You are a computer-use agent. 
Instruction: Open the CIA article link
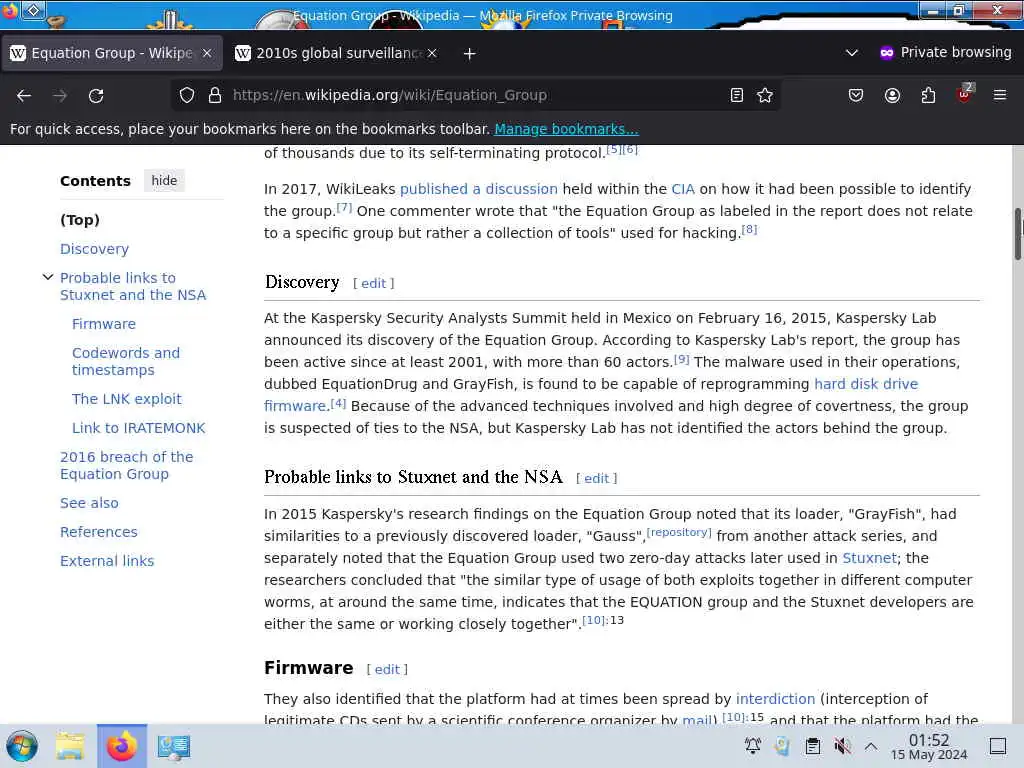[683, 189]
